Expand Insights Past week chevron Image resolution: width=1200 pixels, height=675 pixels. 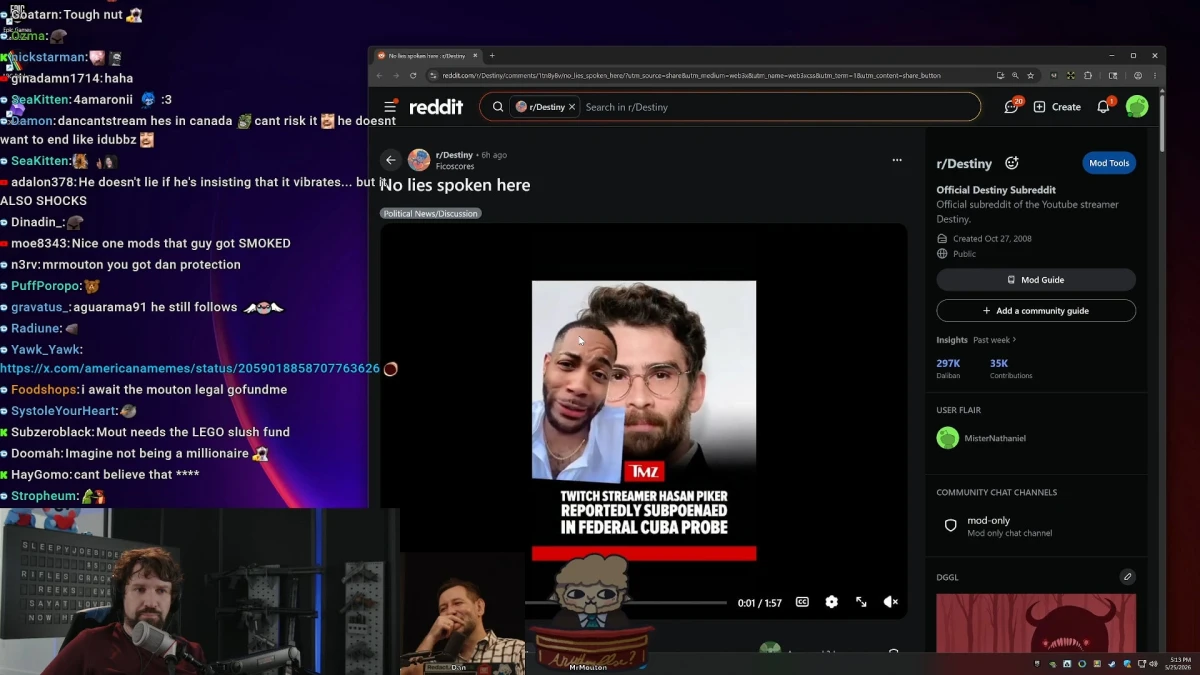[x=1013, y=340]
